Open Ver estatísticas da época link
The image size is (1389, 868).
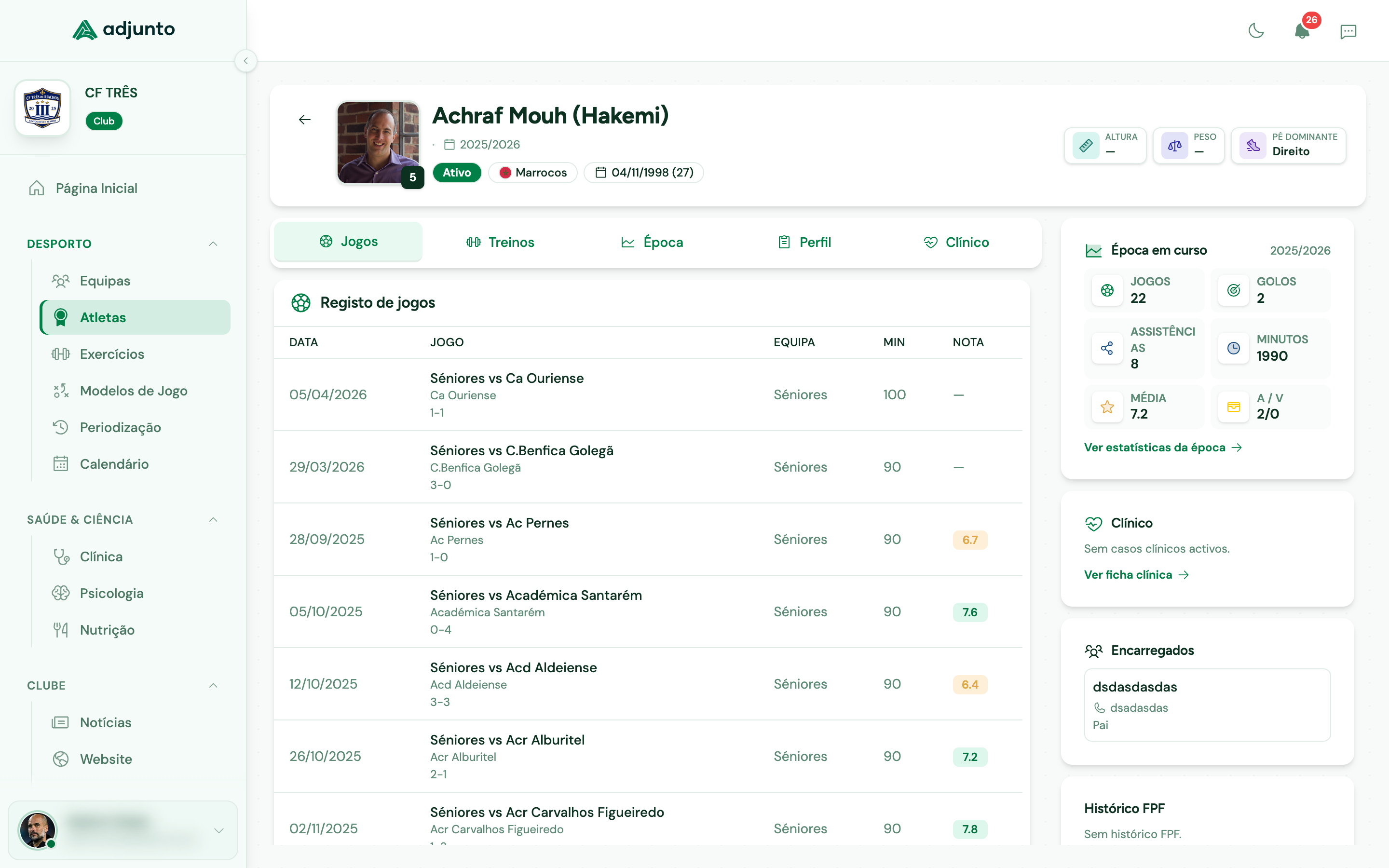point(1163,447)
